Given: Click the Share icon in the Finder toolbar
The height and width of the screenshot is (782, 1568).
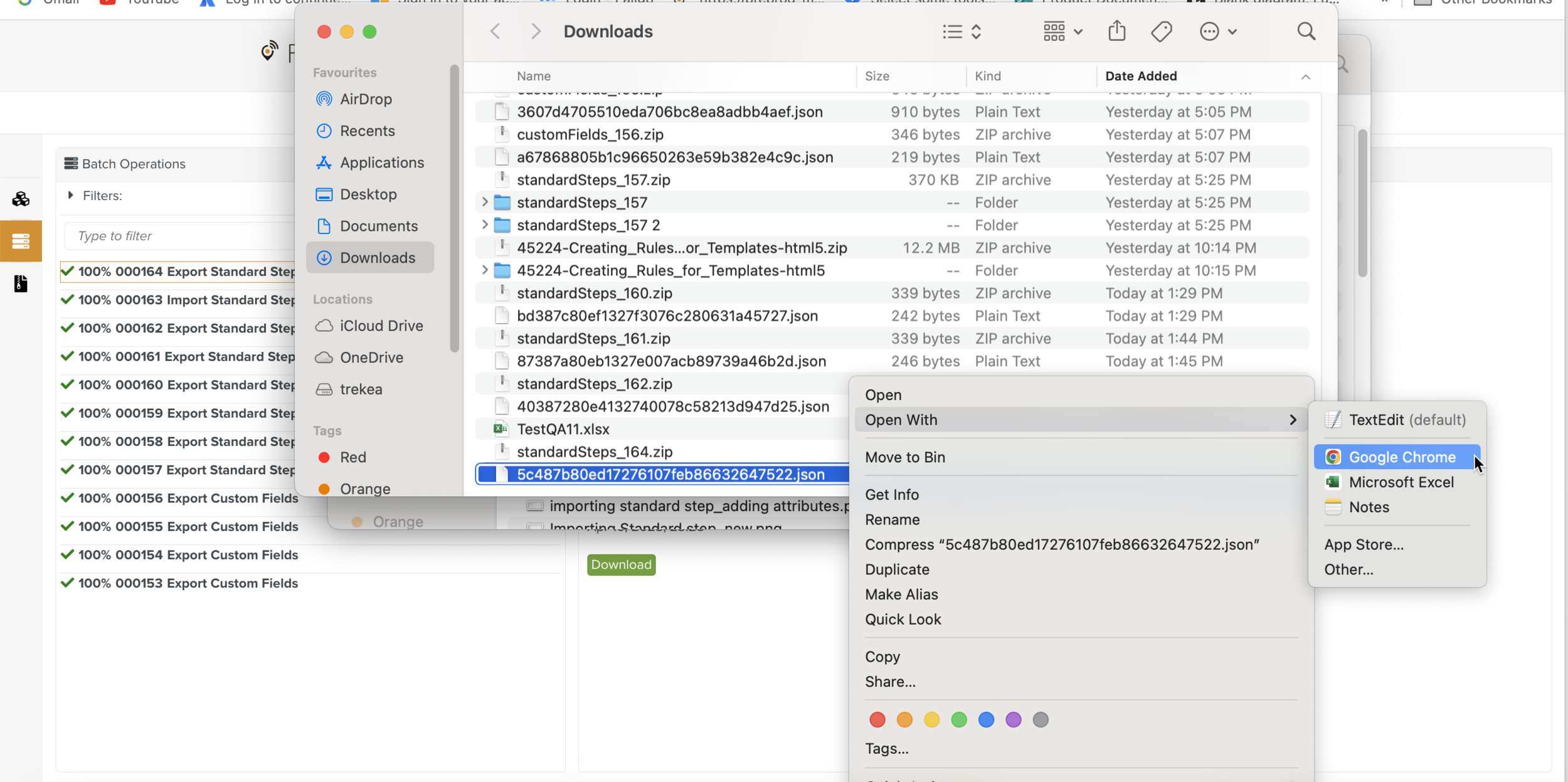Looking at the screenshot, I should [x=1116, y=31].
